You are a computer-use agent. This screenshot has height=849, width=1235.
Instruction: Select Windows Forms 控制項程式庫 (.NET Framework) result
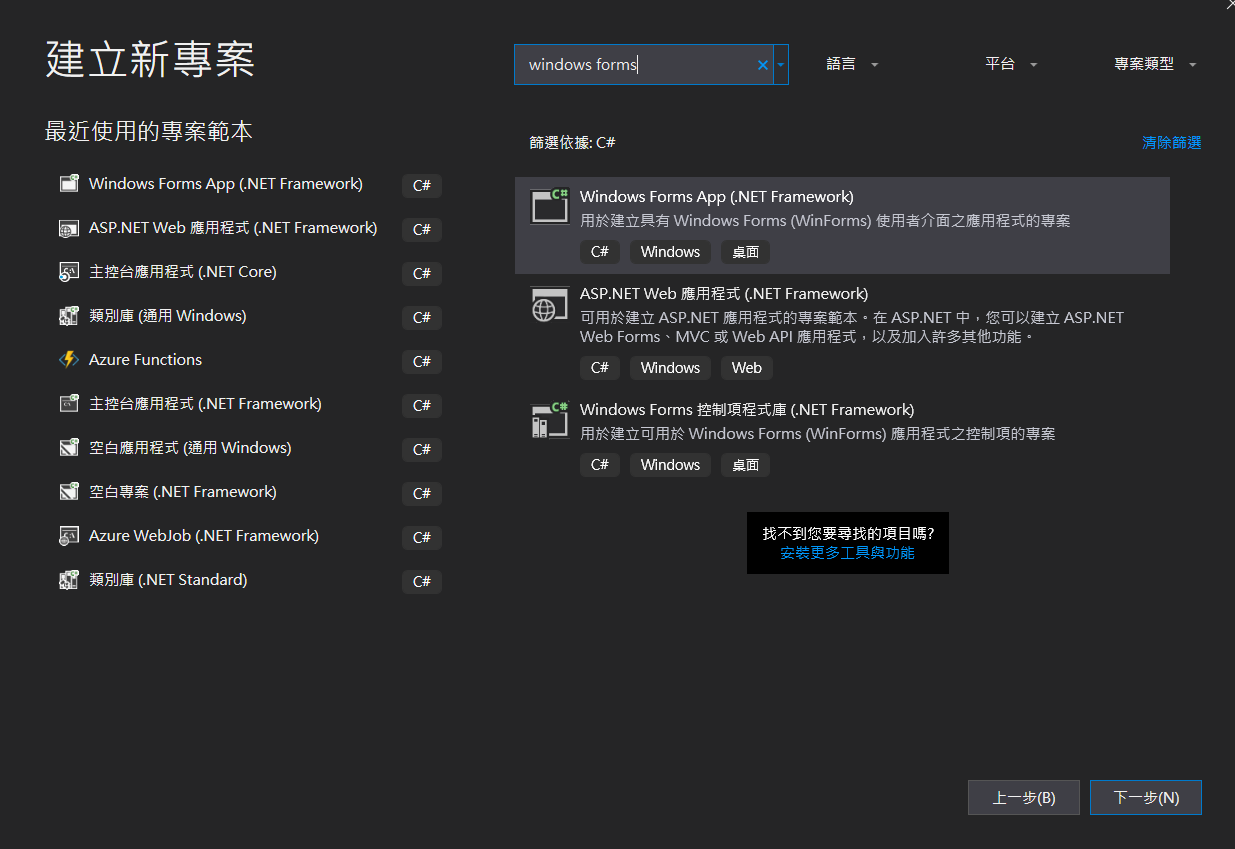pyautogui.click(x=842, y=439)
